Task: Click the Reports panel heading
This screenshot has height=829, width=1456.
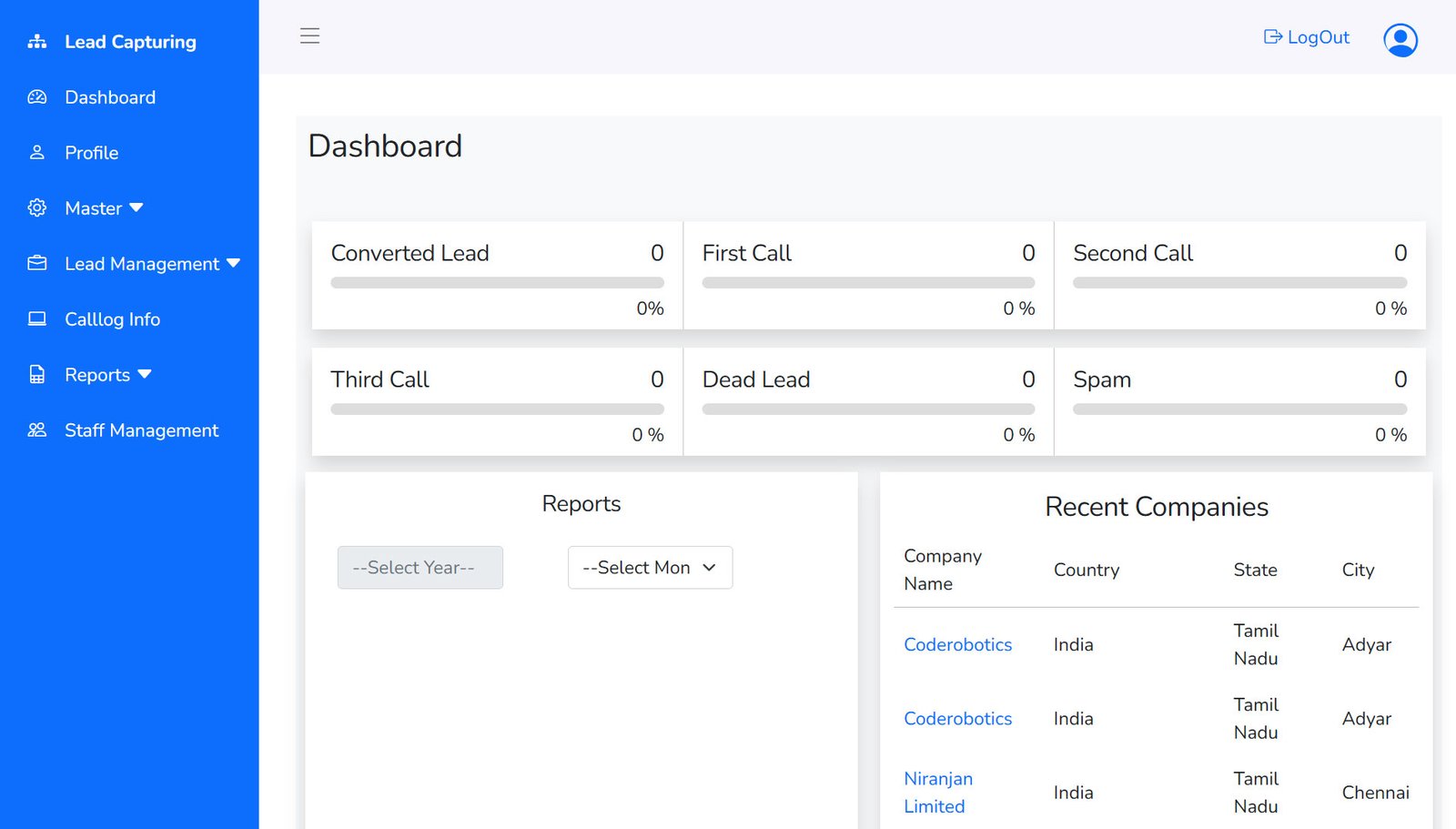Action: (x=581, y=504)
